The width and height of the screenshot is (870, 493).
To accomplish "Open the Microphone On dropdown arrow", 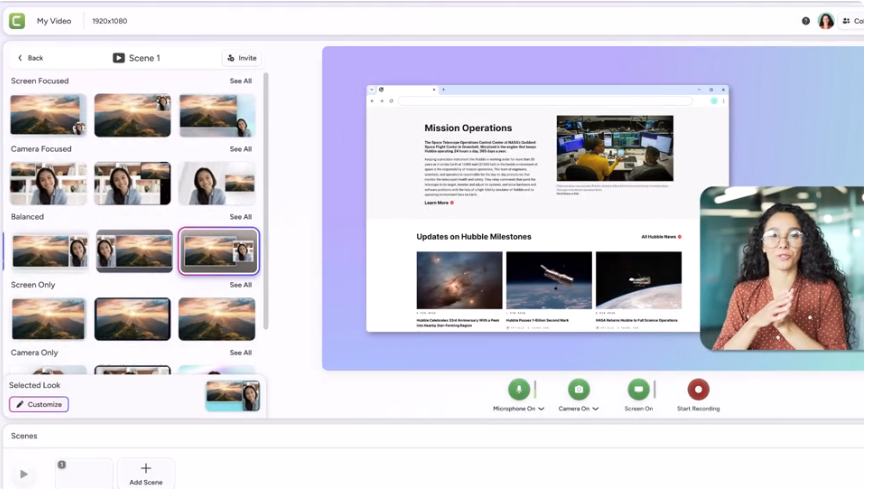I will point(542,409).
